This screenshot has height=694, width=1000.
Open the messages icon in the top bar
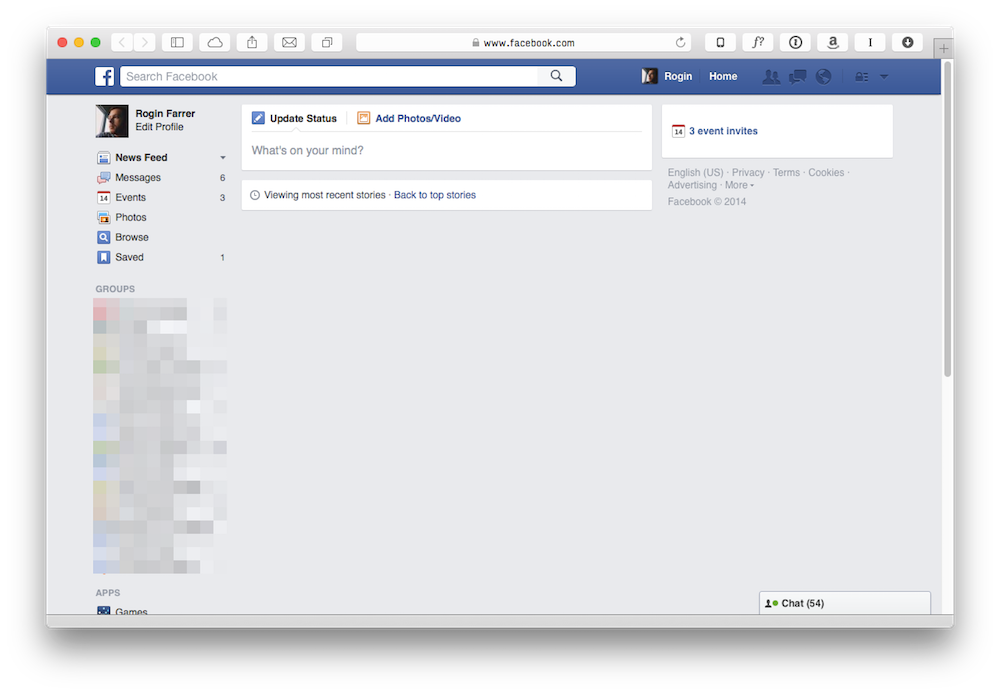pyautogui.click(x=797, y=77)
